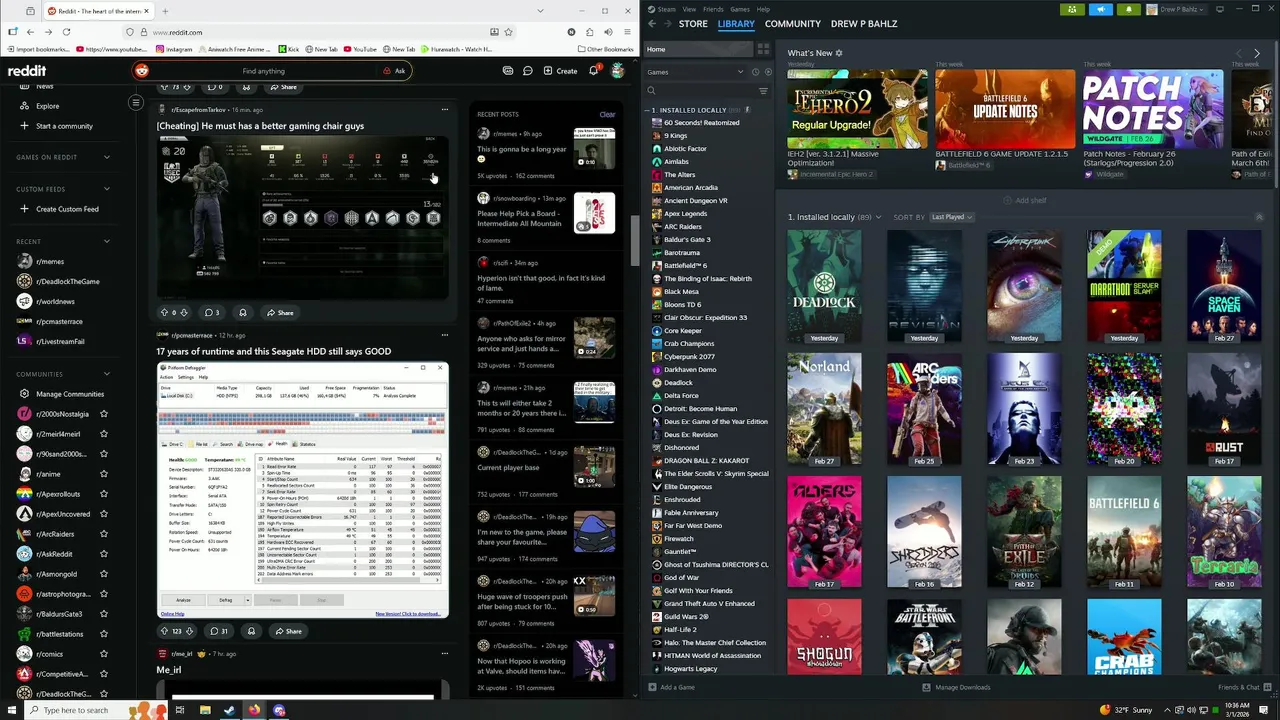1280x720 pixels.
Task: Open Steam STORE tab
Action: pyautogui.click(x=693, y=24)
